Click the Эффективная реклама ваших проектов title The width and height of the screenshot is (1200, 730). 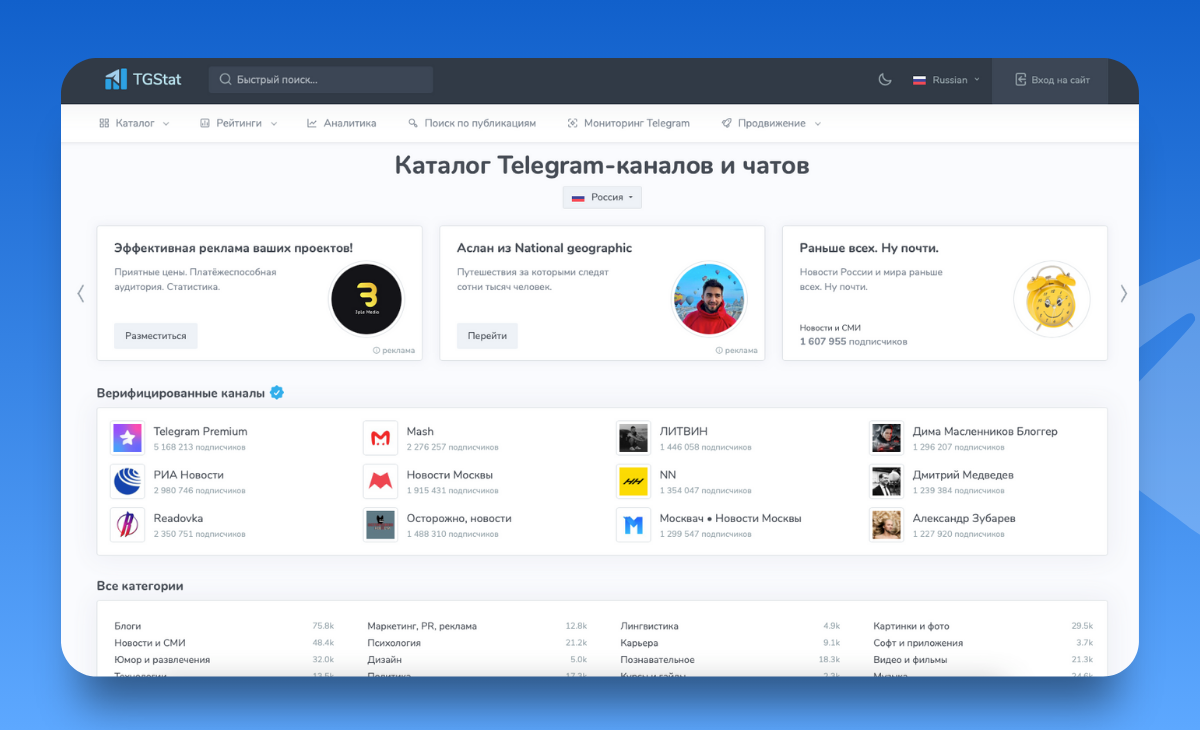point(233,248)
